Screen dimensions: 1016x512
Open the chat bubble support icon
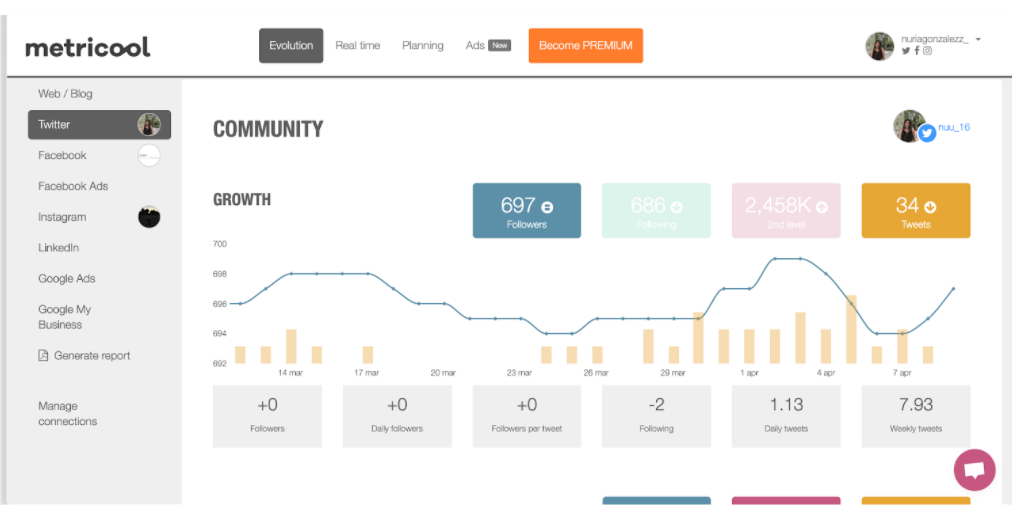(x=975, y=470)
